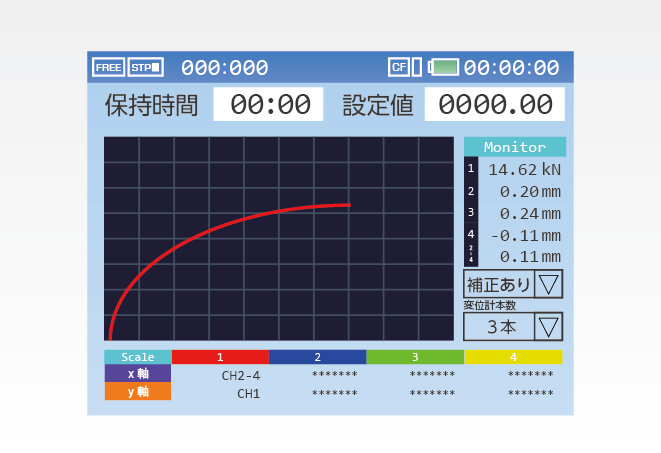The width and height of the screenshot is (661, 453).
Task: Click the Scale header cell
Action: coord(138,357)
